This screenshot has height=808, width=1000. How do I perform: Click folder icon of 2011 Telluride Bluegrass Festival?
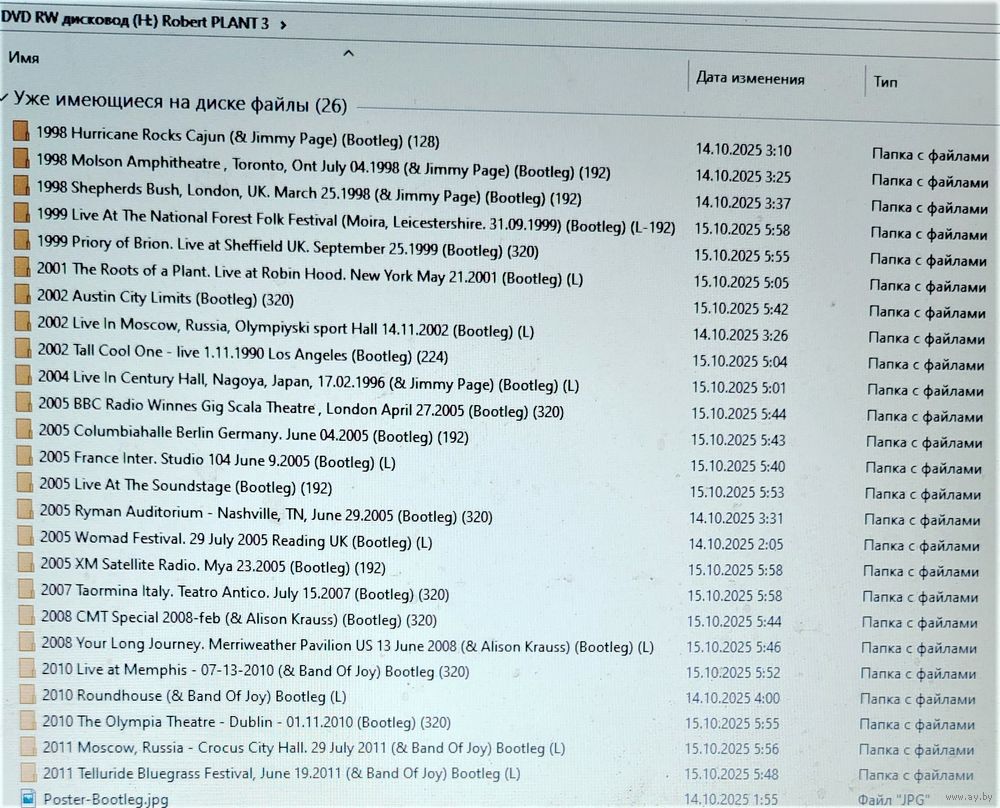click(29, 772)
